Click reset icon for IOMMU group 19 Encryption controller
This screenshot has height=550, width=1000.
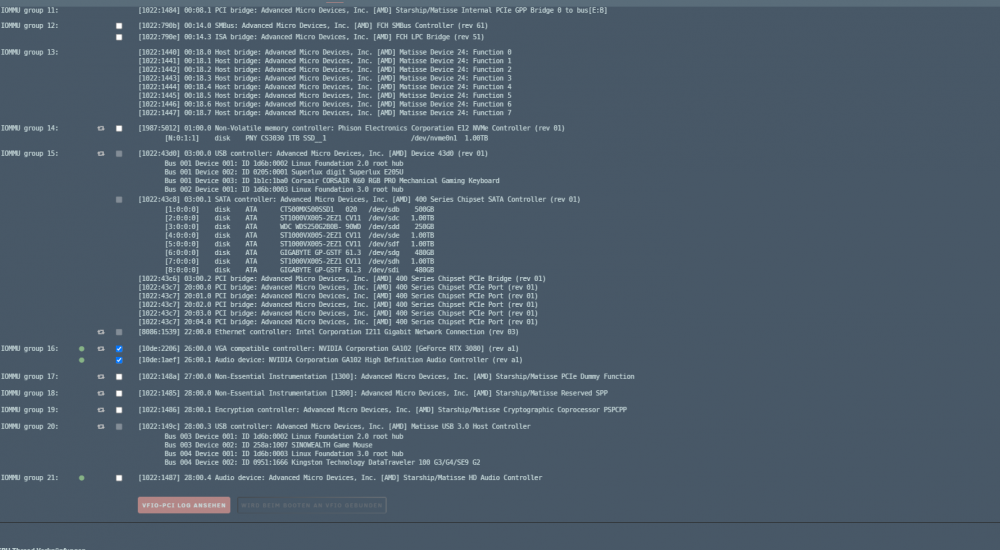[101, 410]
